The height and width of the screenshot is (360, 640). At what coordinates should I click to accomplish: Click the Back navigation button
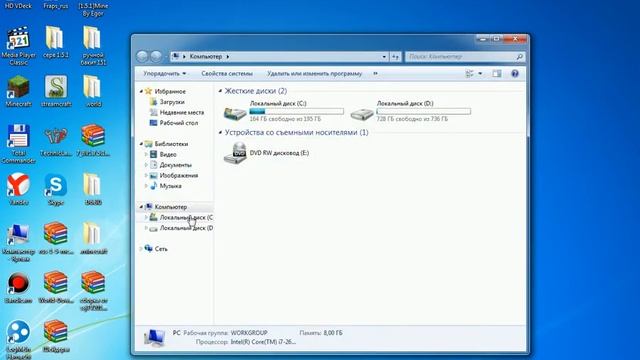[x=142, y=56]
